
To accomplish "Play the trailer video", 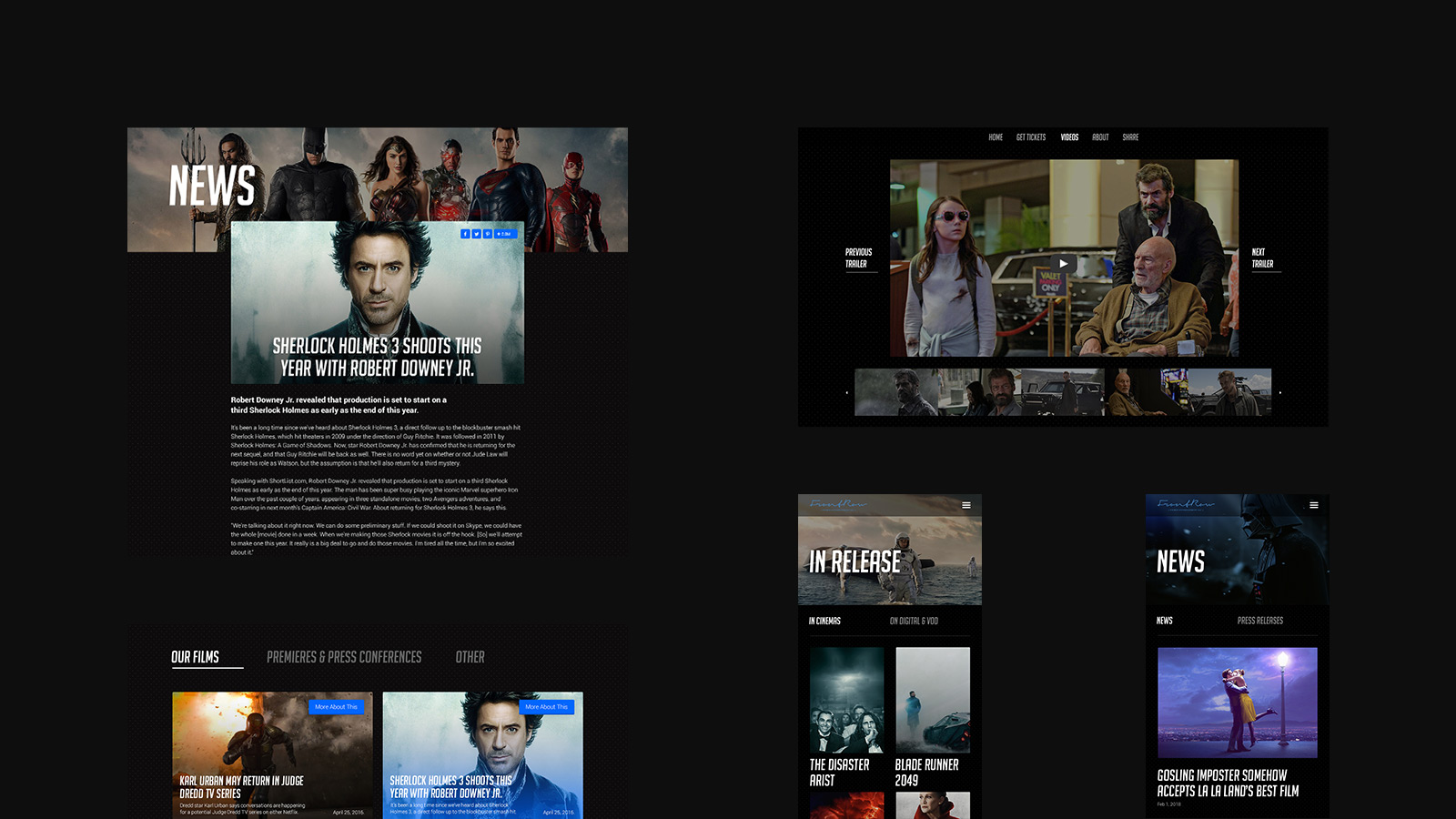I will [x=1063, y=264].
